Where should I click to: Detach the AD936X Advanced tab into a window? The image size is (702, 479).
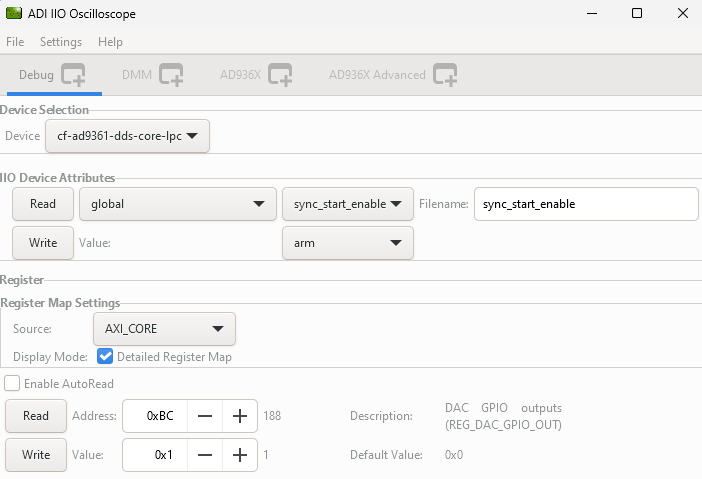[445, 75]
